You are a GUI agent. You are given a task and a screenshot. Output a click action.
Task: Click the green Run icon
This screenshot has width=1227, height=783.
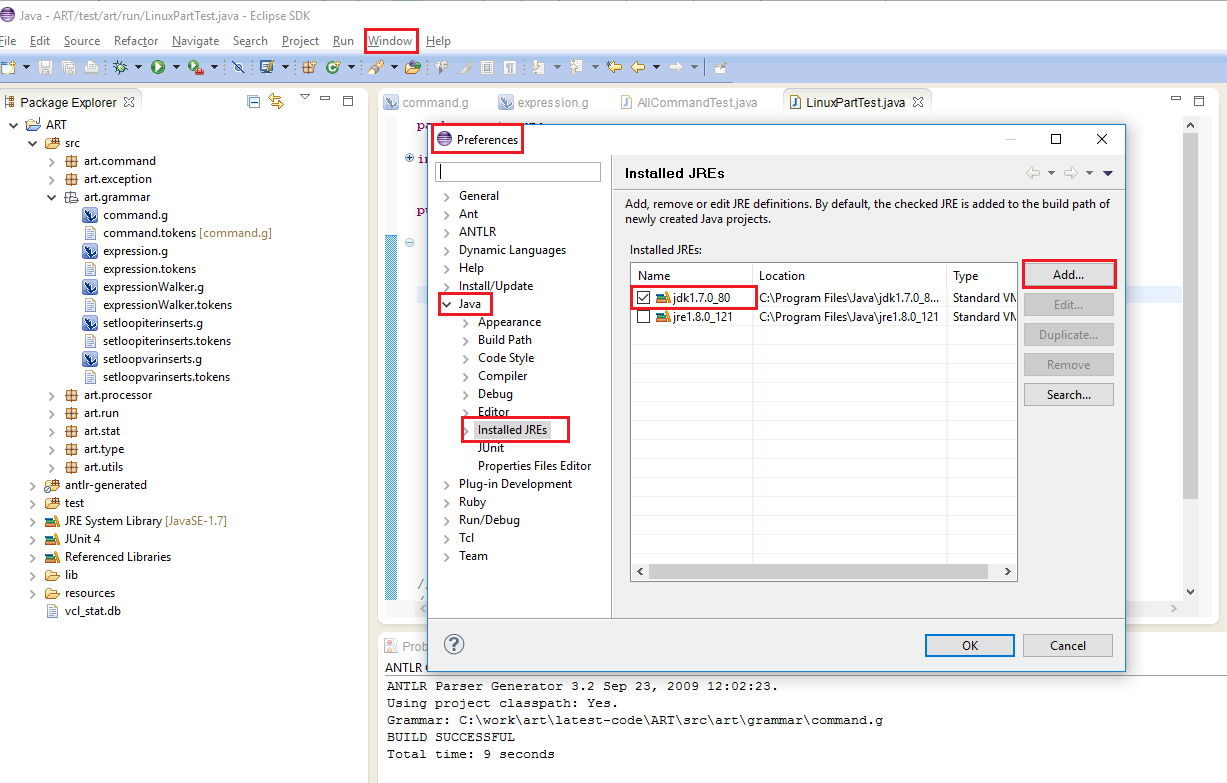(158, 67)
